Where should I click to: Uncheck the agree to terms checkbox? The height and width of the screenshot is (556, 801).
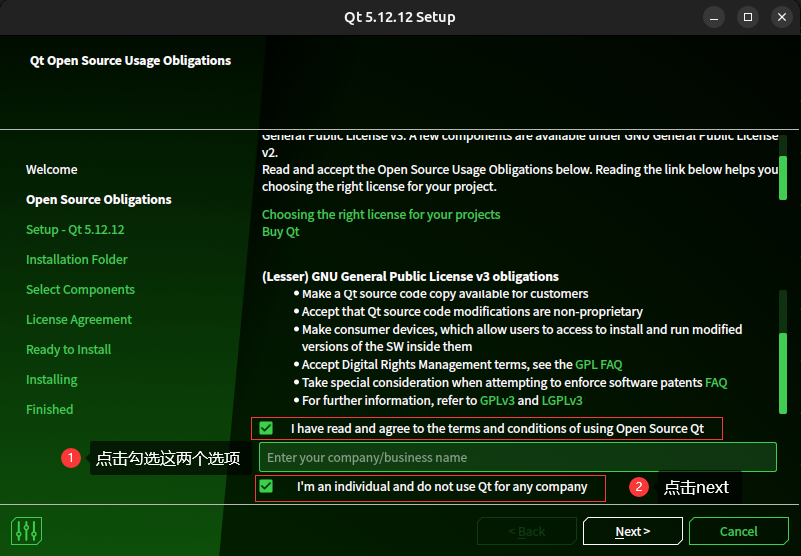[266, 428]
